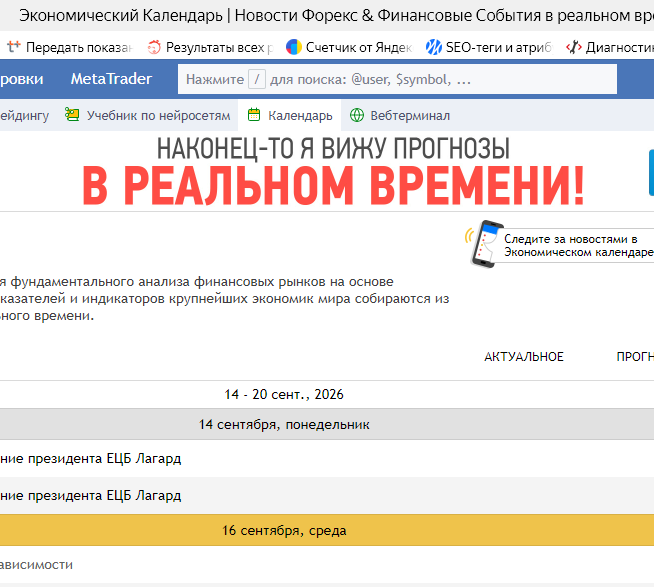The image size is (654, 587).
Task: Click the Яндекс counter bookmark icon
Action: click(294, 47)
